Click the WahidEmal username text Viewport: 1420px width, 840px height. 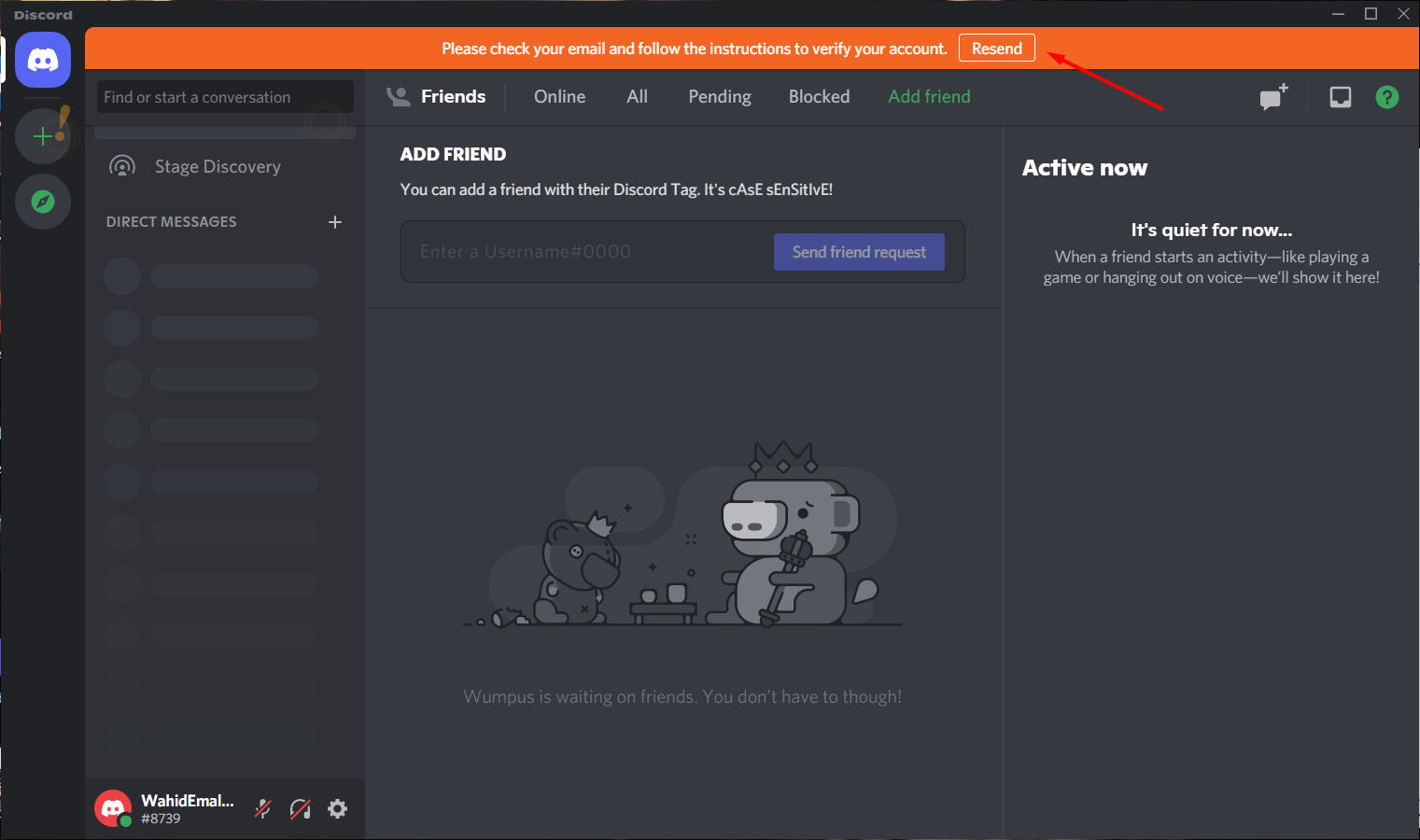(x=188, y=801)
